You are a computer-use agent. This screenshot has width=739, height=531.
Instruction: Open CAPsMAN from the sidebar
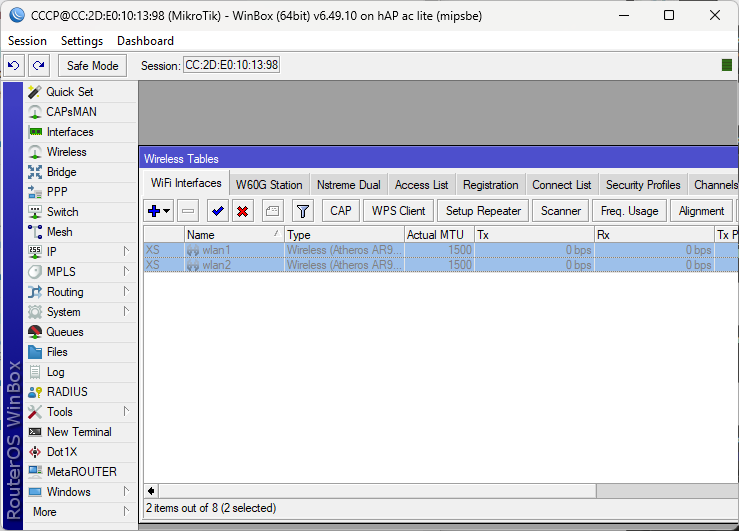point(81,112)
